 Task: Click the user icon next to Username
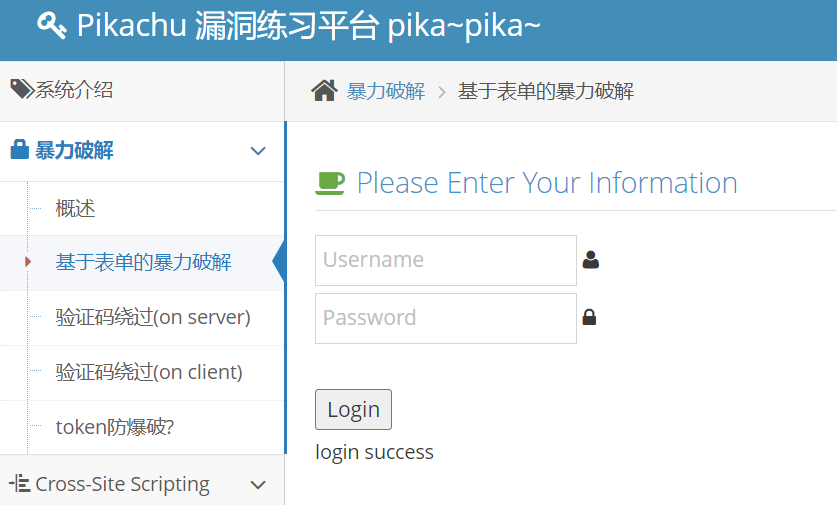[x=590, y=260]
